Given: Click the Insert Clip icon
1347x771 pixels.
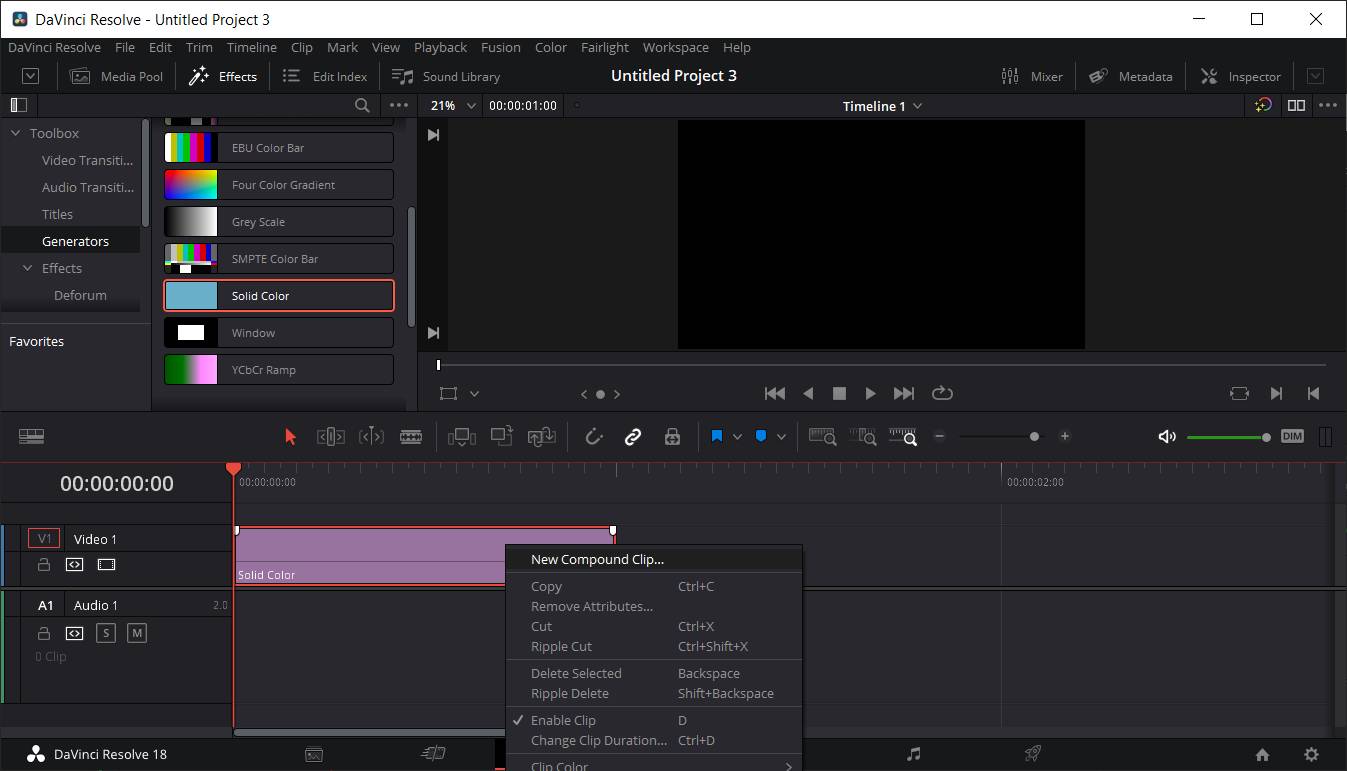Looking at the screenshot, I should coord(462,436).
